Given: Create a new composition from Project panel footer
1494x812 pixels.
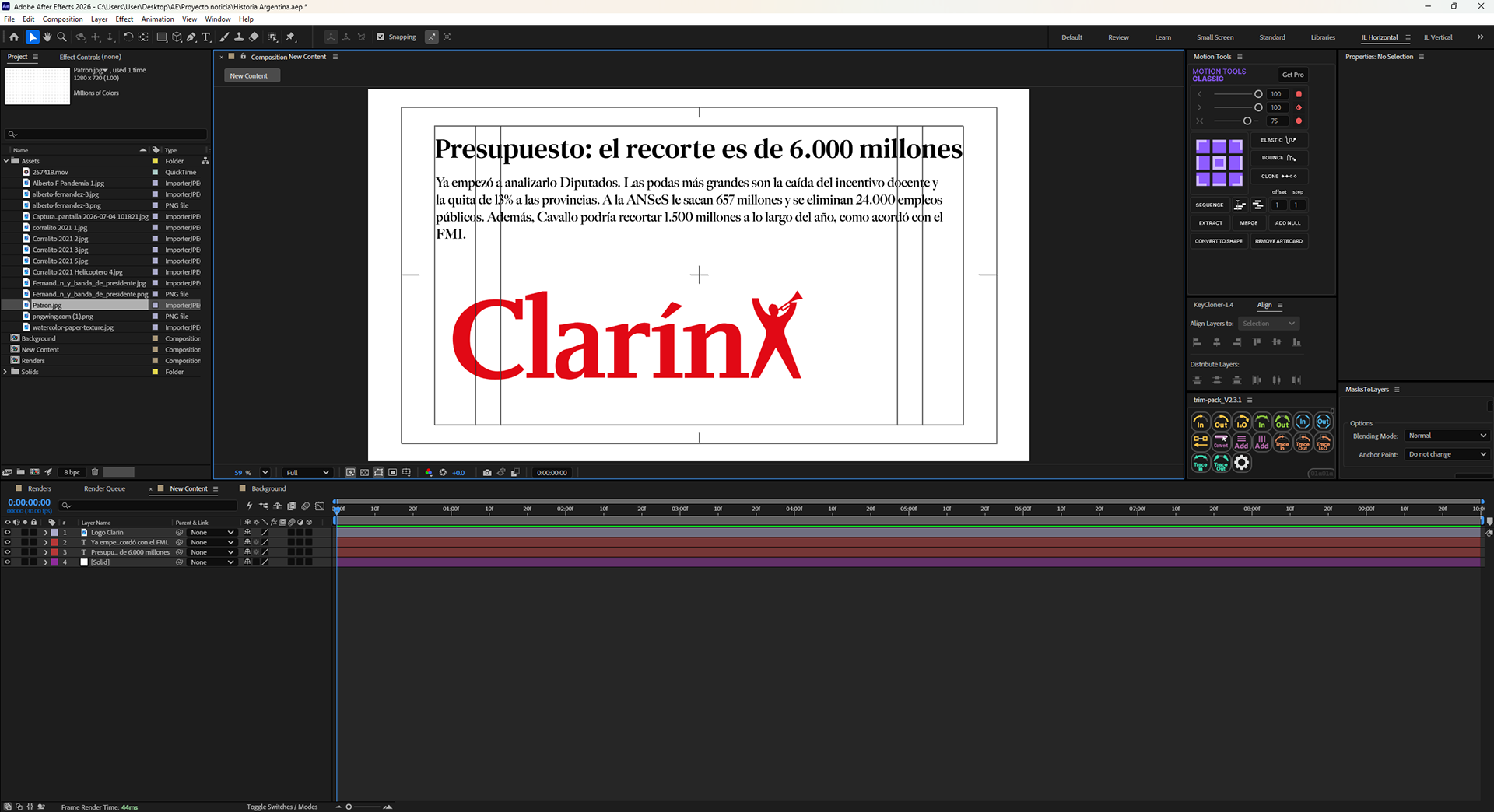Looking at the screenshot, I should [x=35, y=472].
